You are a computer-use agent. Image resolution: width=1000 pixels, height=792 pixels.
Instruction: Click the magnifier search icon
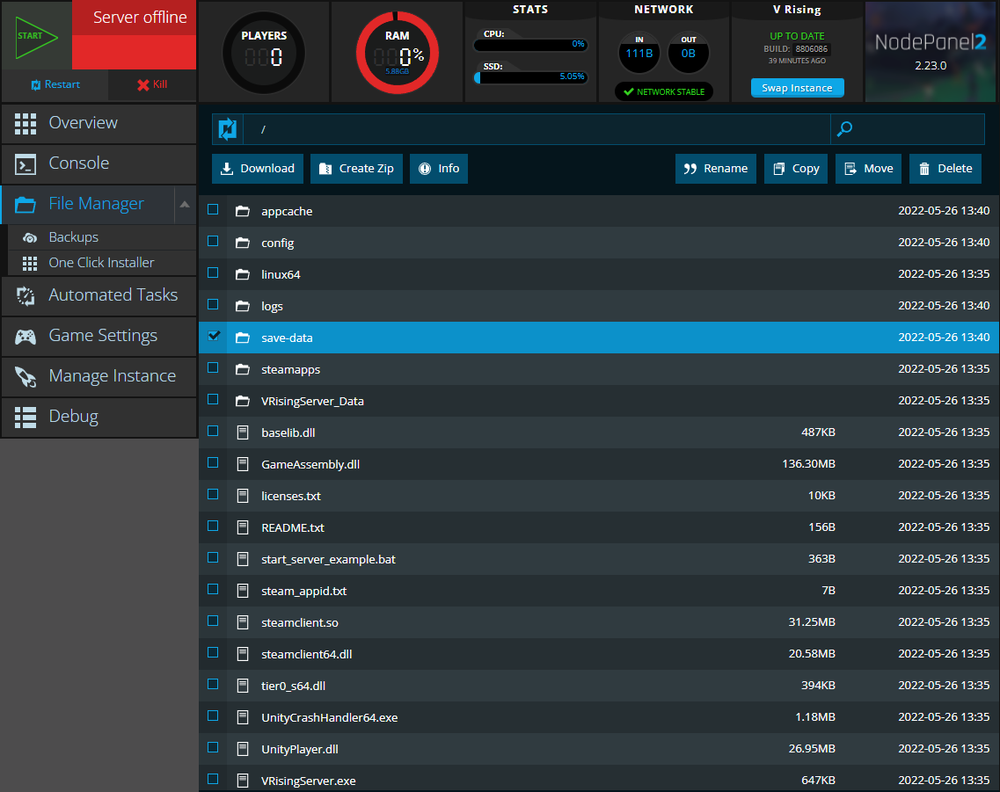[845, 129]
